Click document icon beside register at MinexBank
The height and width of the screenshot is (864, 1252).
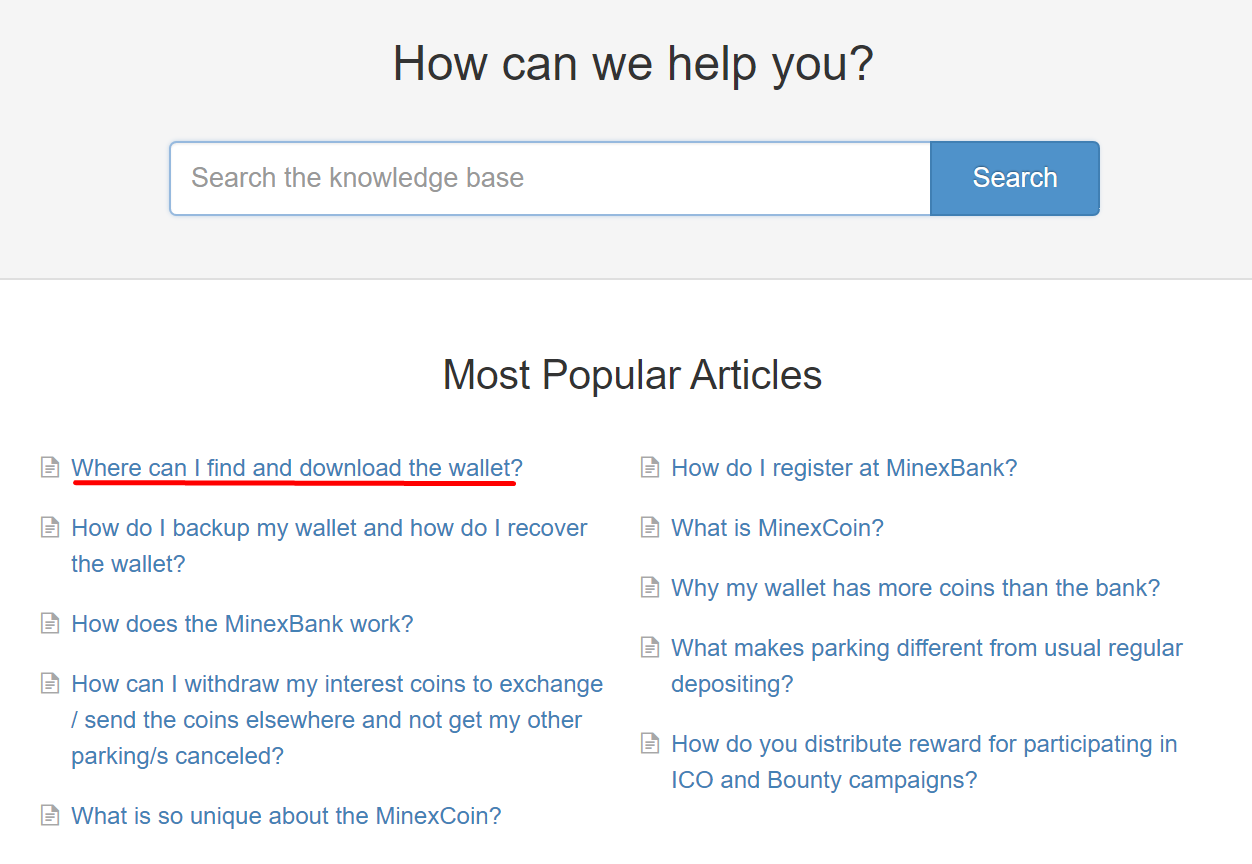pos(650,467)
